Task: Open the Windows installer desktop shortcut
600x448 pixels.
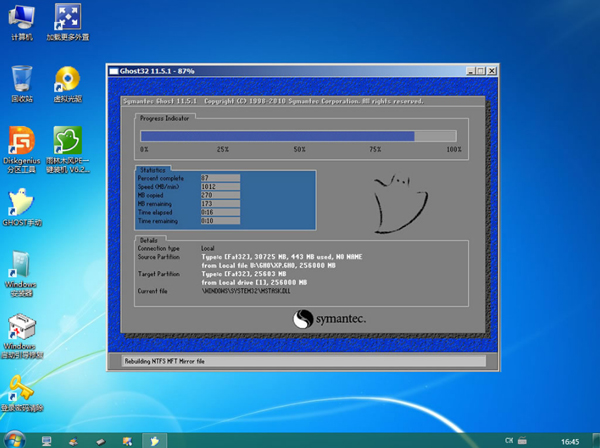Action: point(21,266)
